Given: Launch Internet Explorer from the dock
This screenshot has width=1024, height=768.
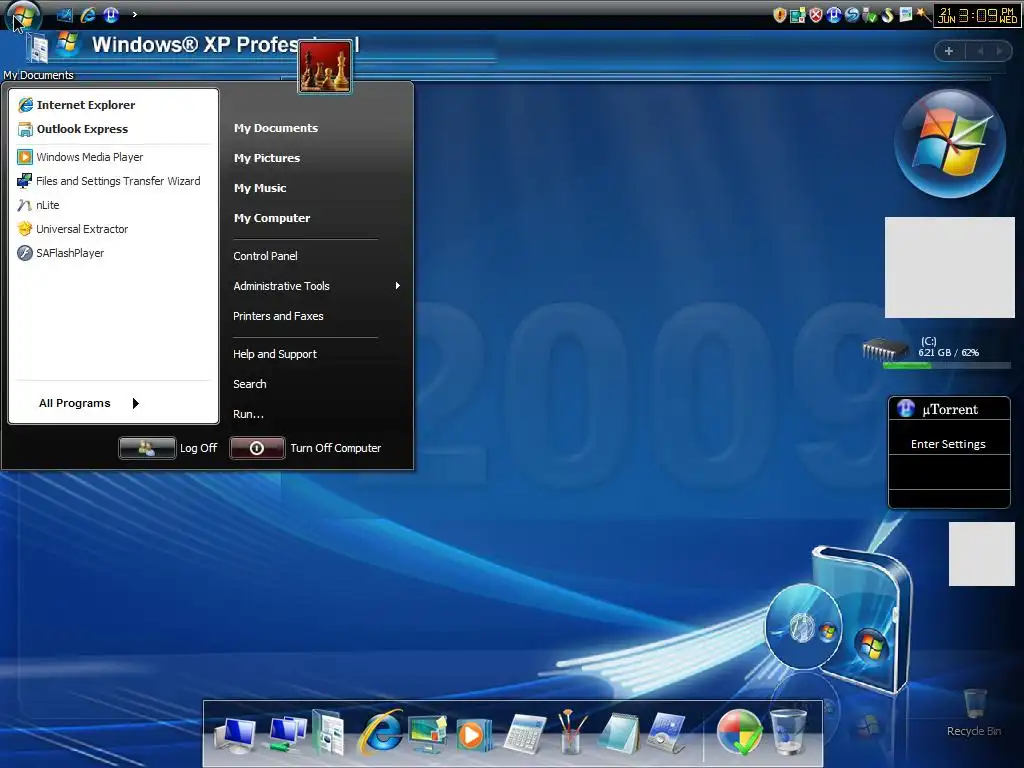Looking at the screenshot, I should [380, 731].
